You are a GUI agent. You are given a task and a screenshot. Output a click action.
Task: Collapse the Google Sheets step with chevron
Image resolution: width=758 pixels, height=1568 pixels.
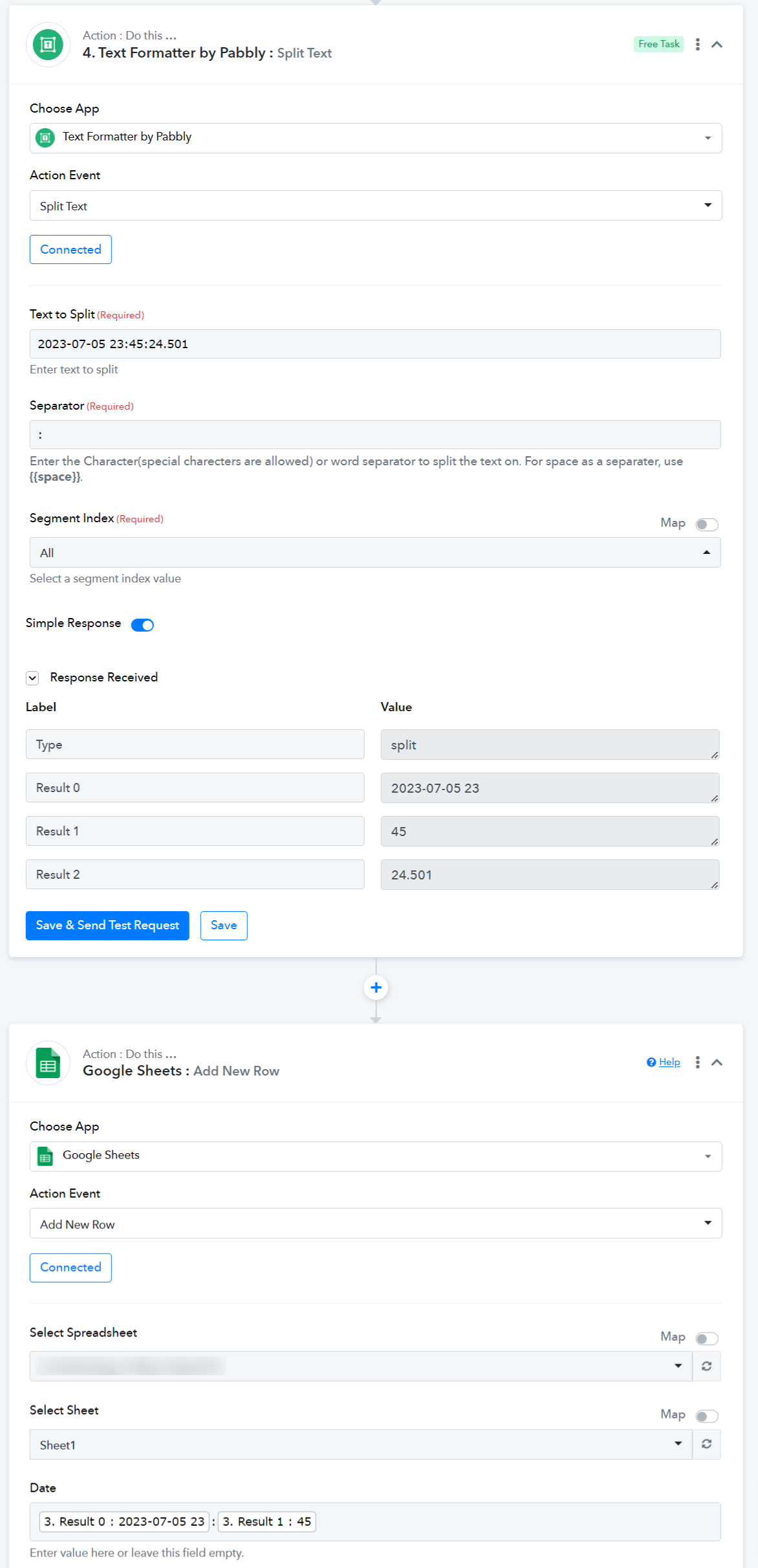point(717,1062)
